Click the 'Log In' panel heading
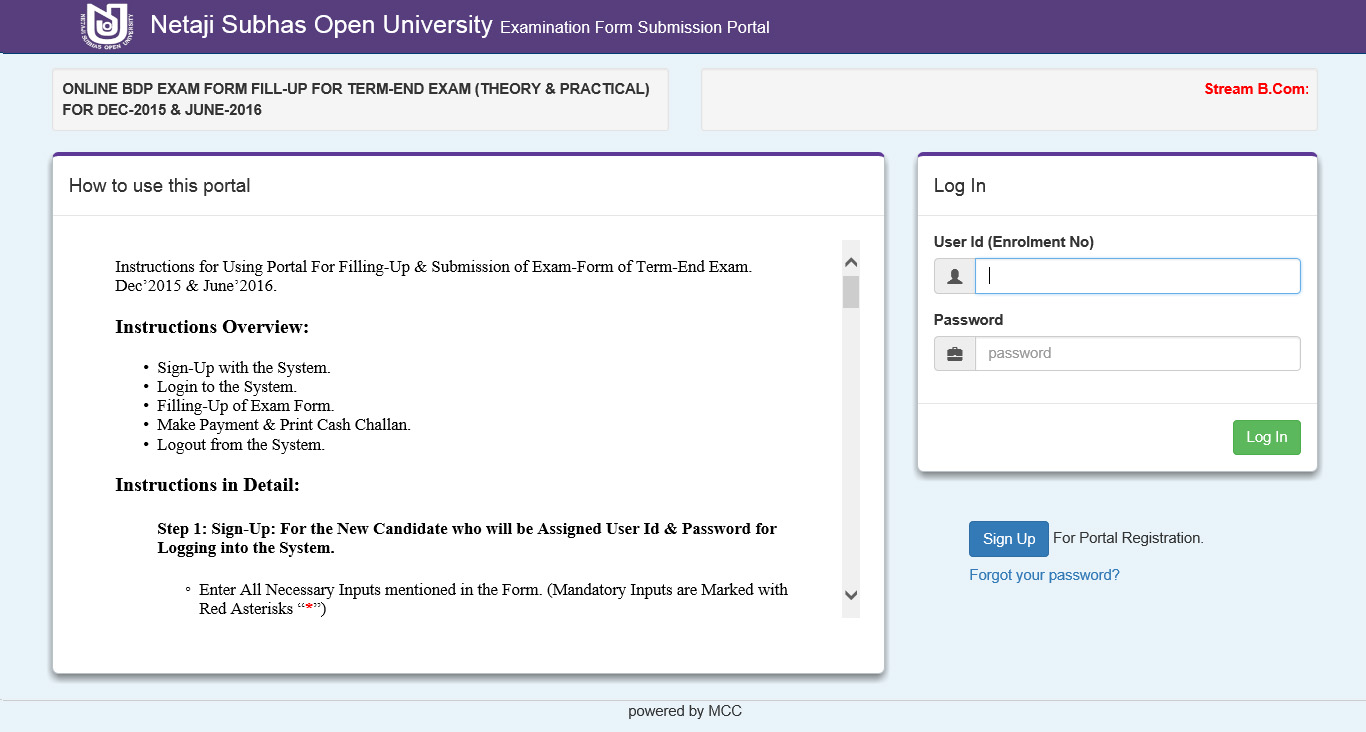 (959, 186)
